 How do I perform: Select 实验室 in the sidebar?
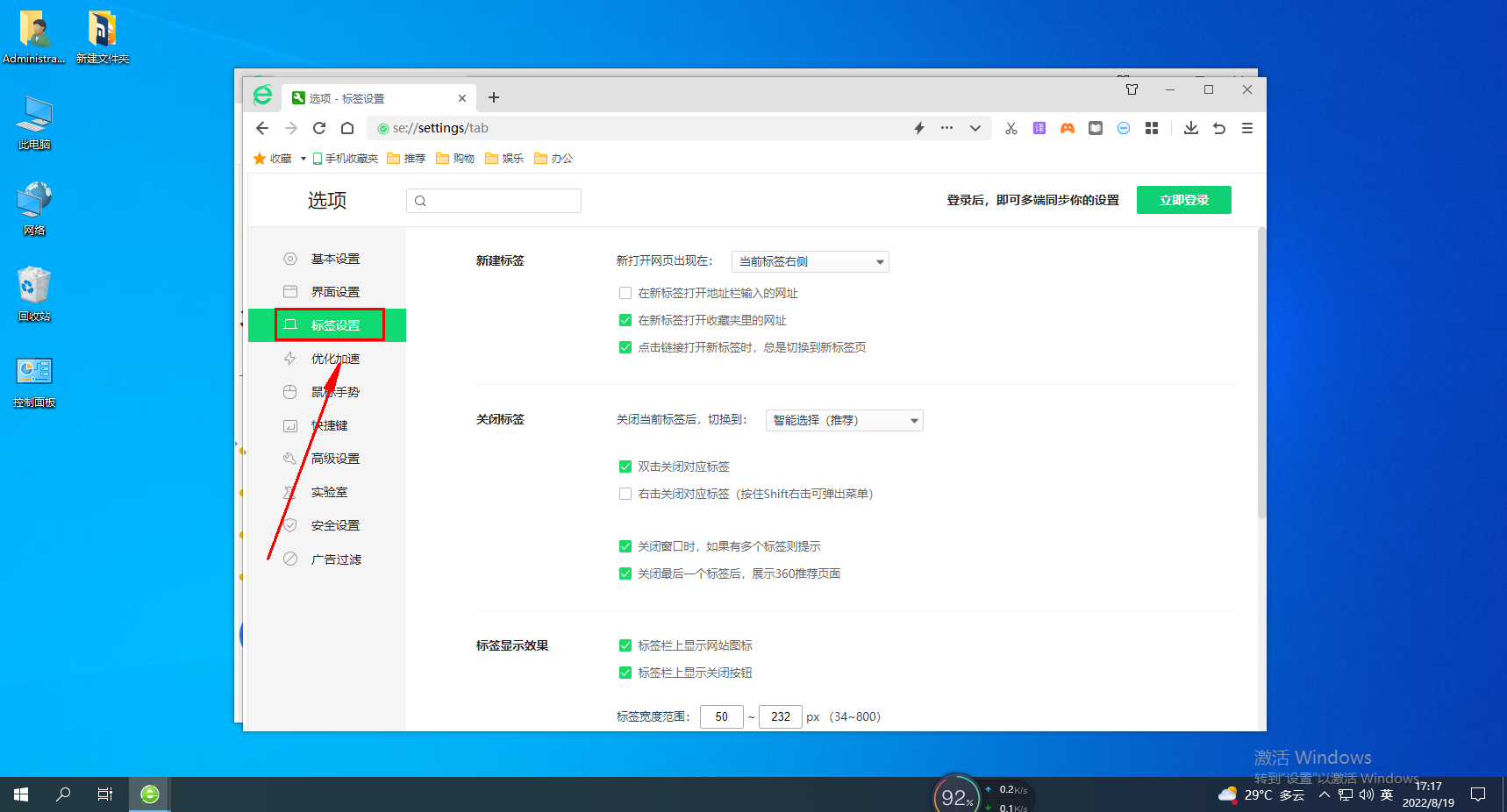point(327,492)
